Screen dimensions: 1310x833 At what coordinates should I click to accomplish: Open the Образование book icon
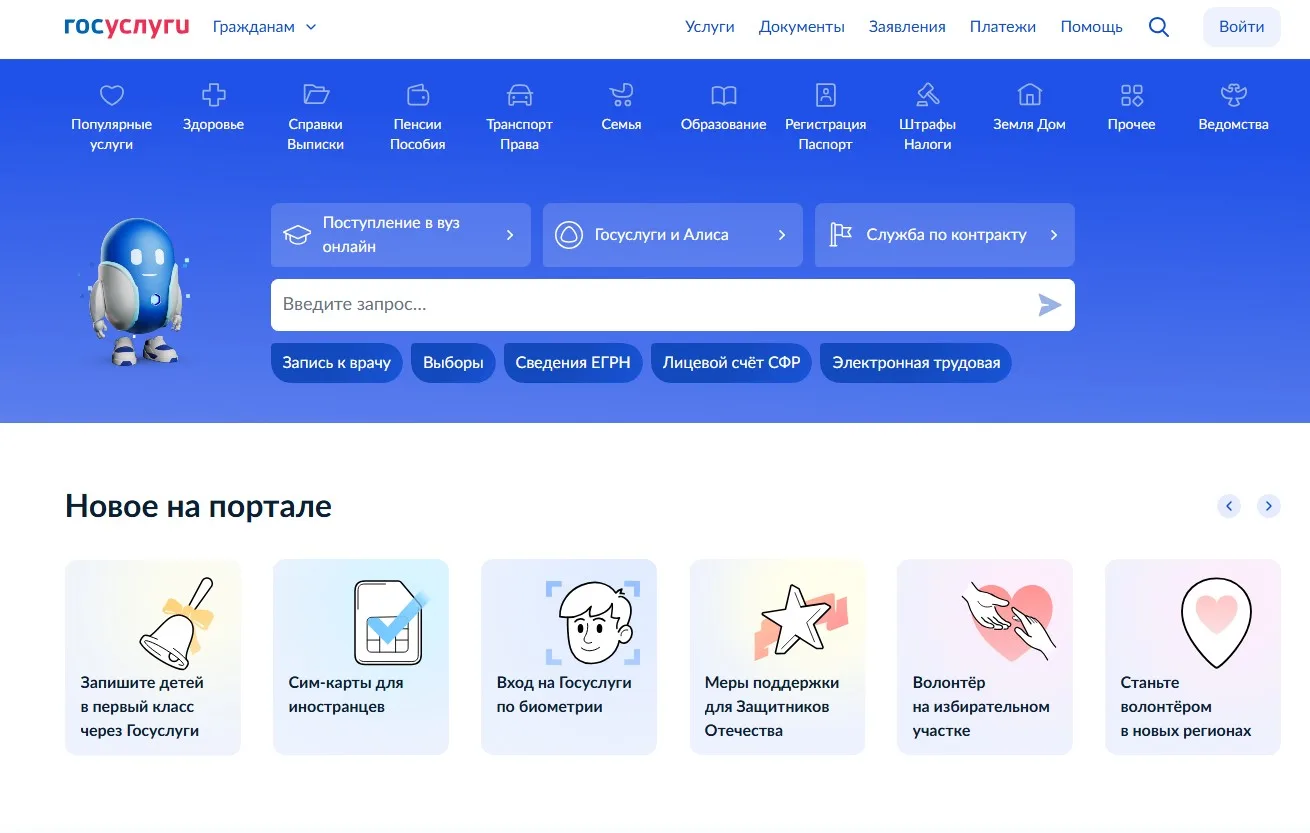pos(724,95)
